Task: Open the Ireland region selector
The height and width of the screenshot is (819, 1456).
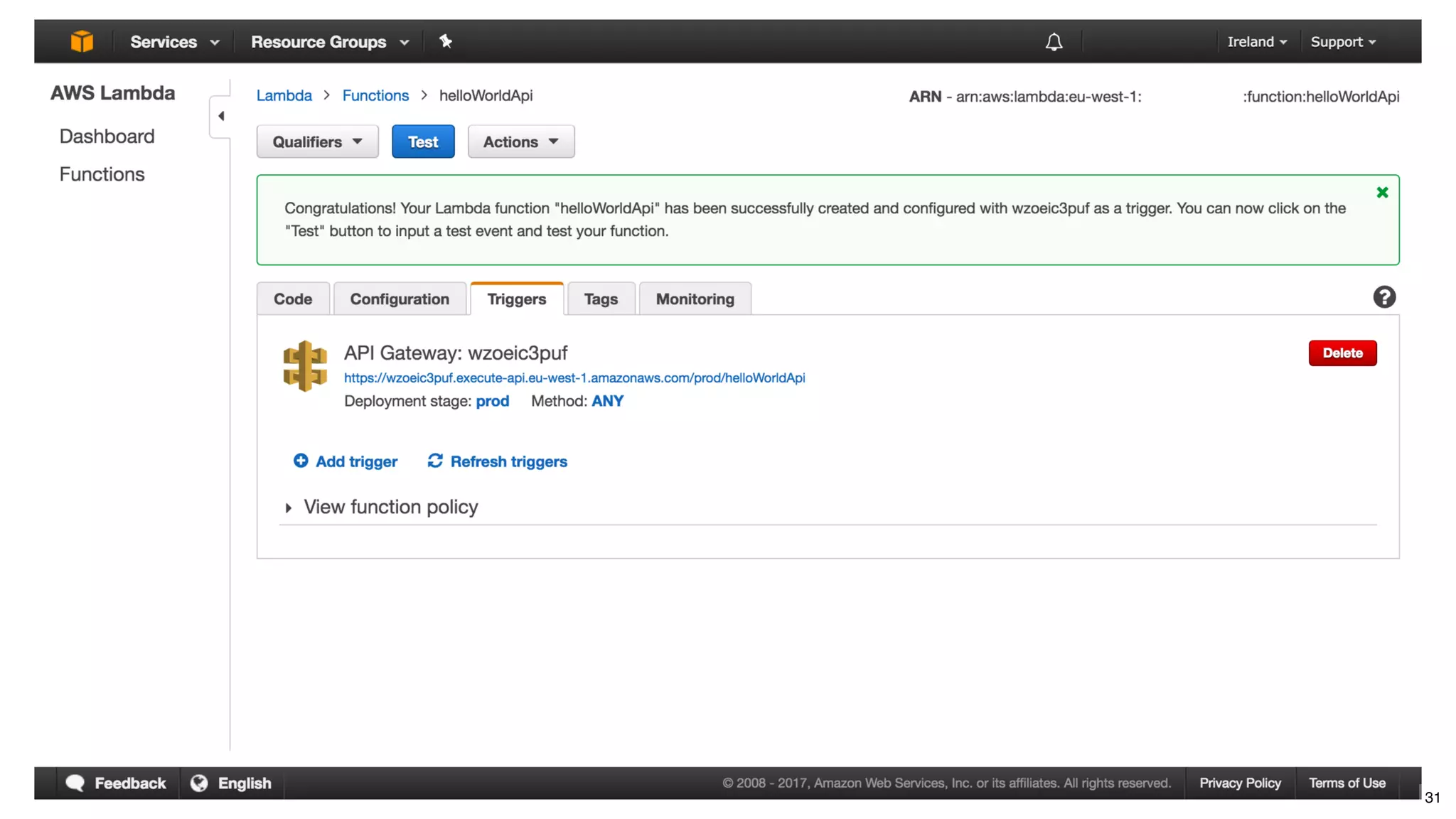Action: 1256,42
